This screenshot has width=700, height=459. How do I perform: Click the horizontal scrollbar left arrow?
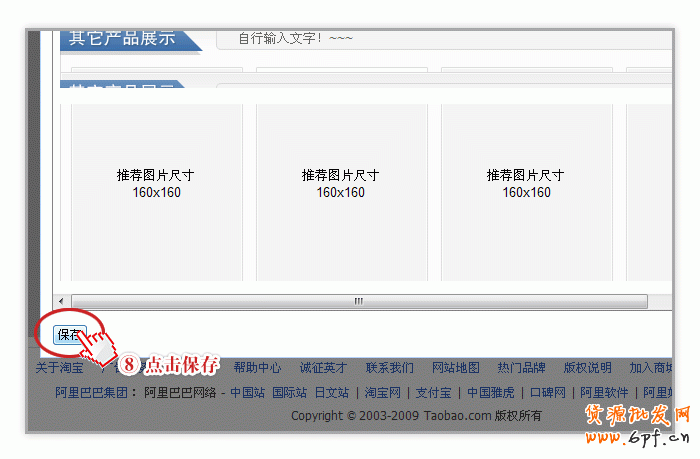click(x=61, y=301)
